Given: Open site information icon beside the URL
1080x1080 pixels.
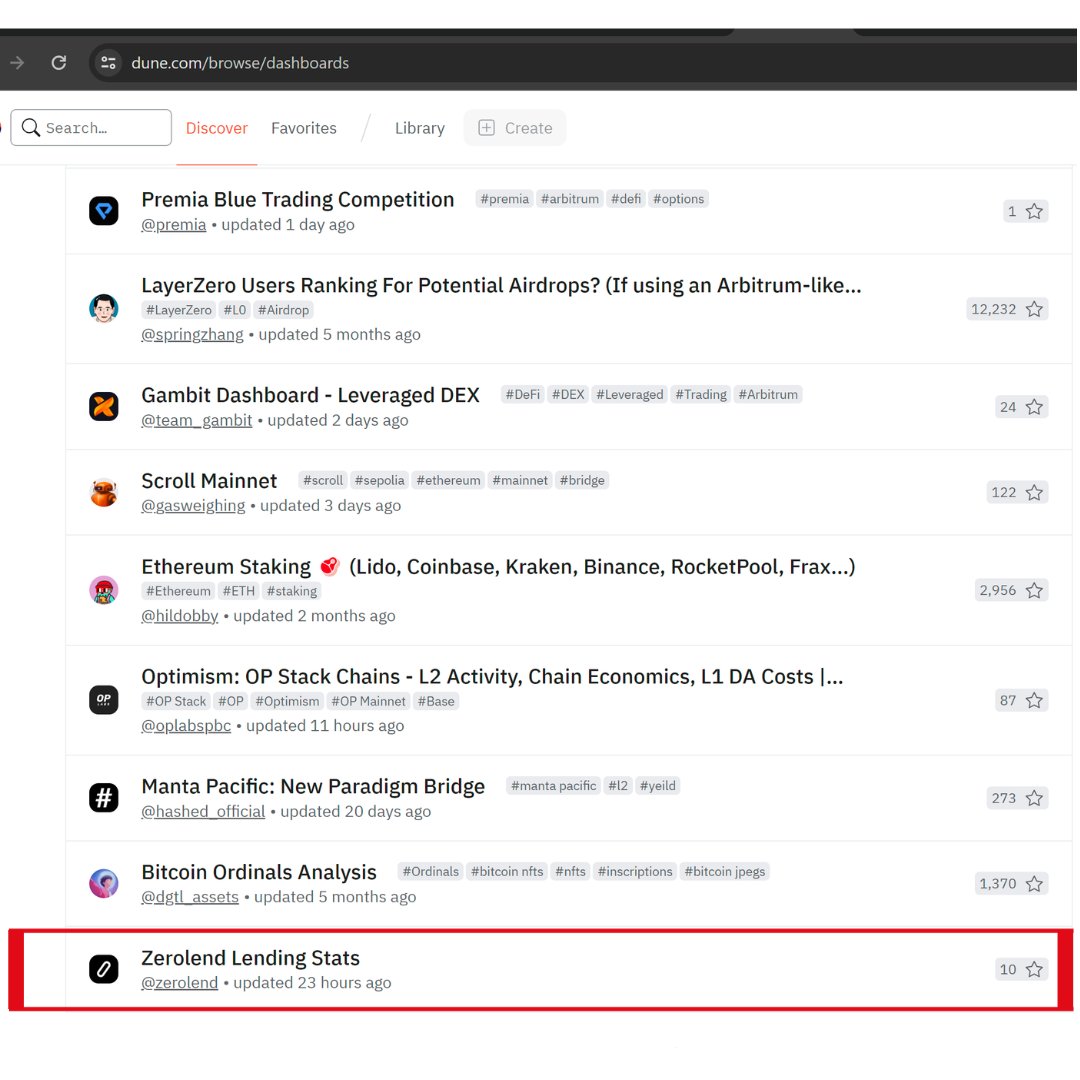Looking at the screenshot, I should point(108,63).
